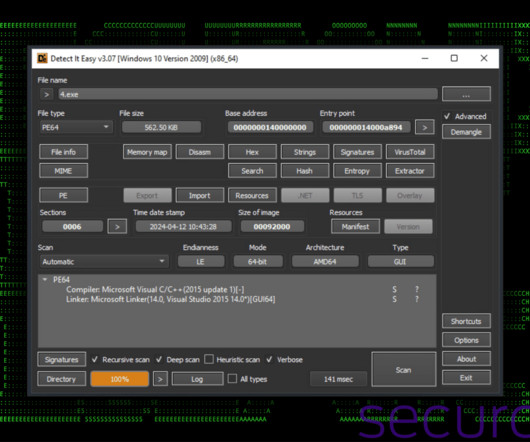Click the arrow button next to the progress bar
530x442 pixels.
160,379
